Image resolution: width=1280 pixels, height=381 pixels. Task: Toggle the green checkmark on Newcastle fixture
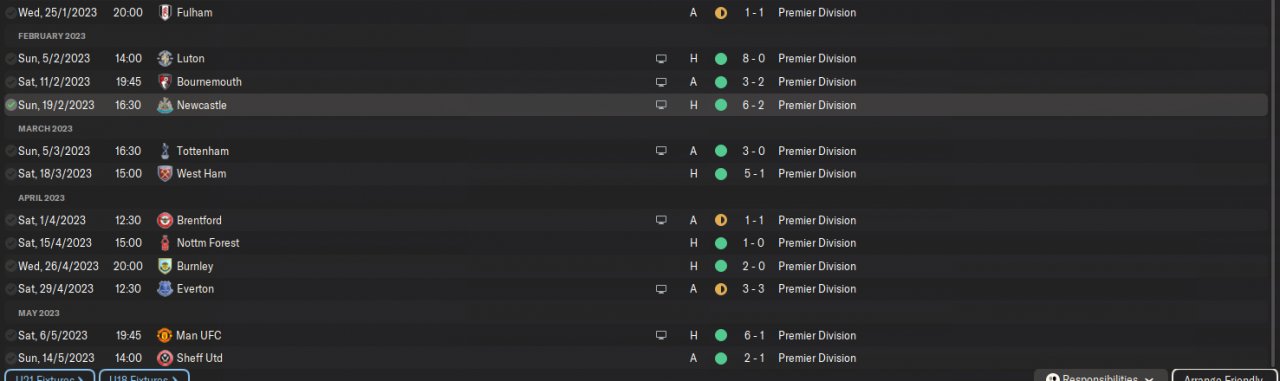click(11, 105)
